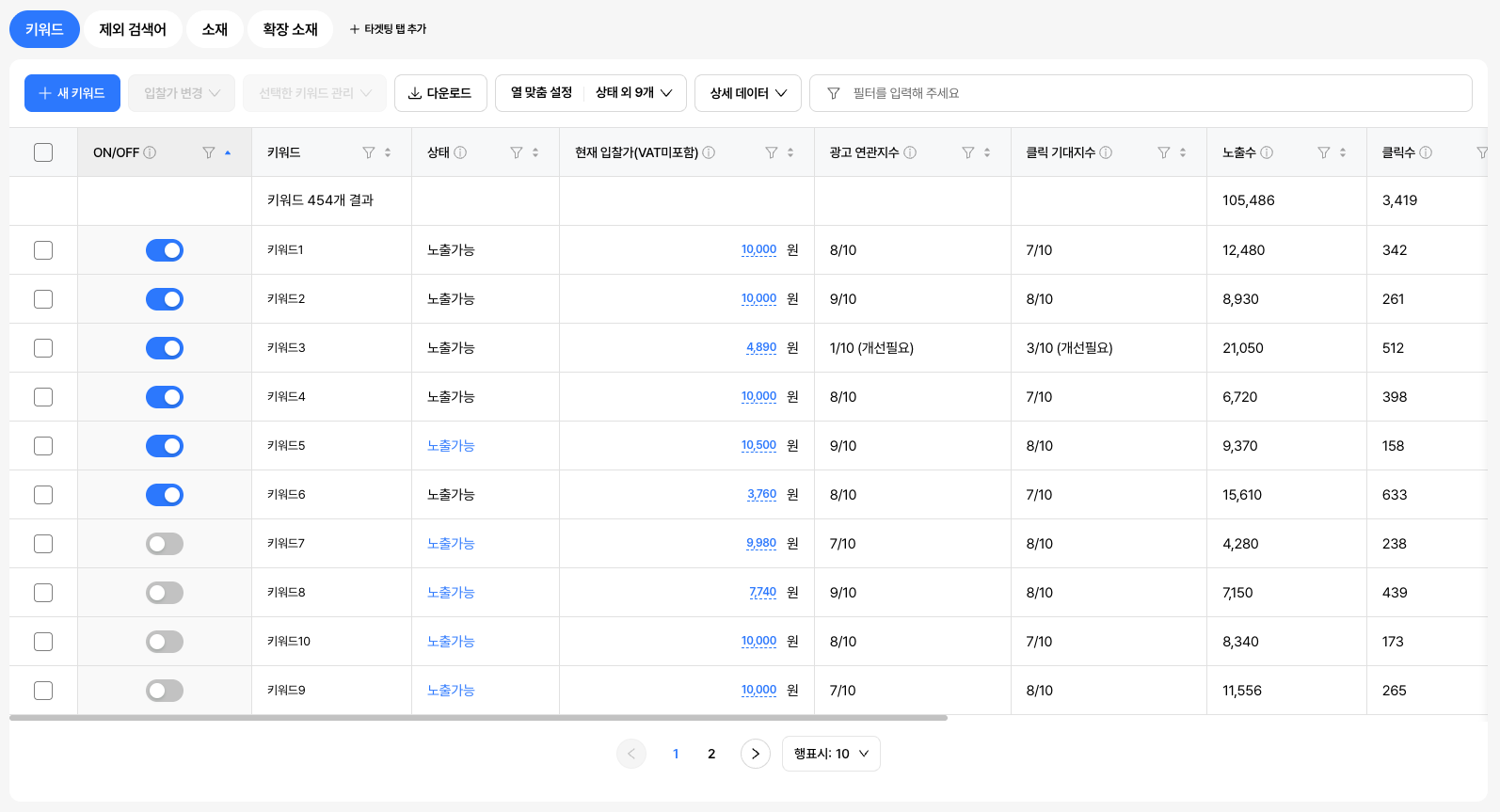Open filter icon in 현재 입찰가 column
The width and height of the screenshot is (1500, 812).
(x=772, y=152)
